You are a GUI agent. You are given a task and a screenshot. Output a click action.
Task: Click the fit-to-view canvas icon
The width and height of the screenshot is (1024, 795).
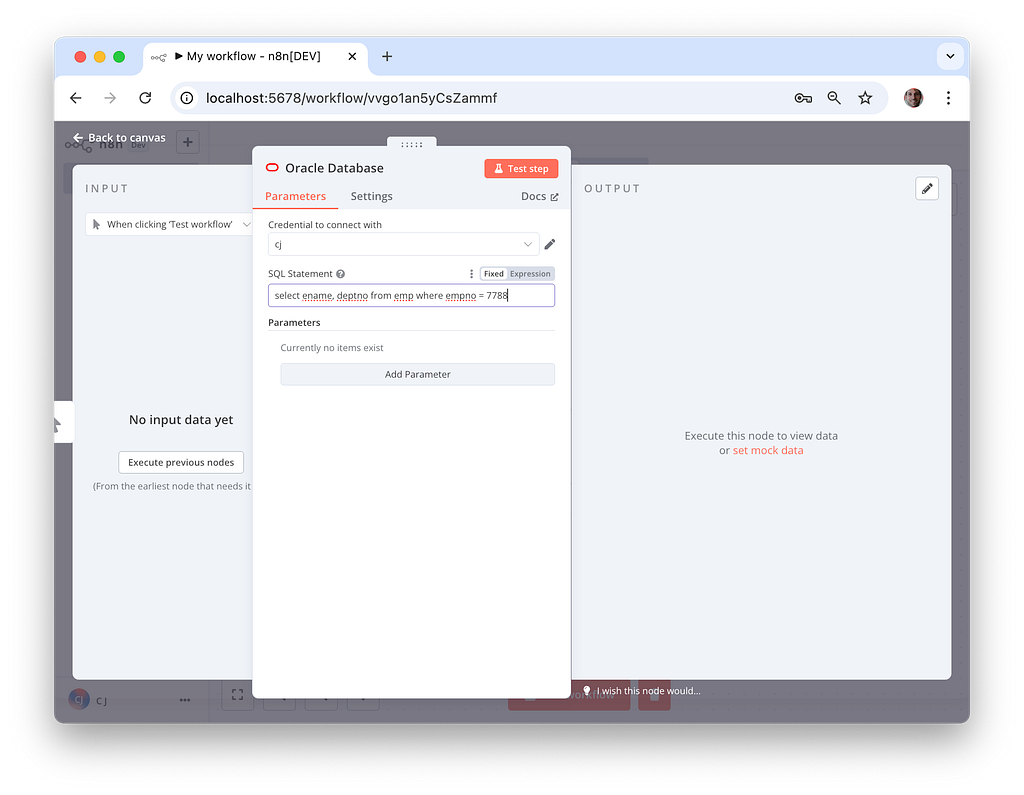click(238, 695)
